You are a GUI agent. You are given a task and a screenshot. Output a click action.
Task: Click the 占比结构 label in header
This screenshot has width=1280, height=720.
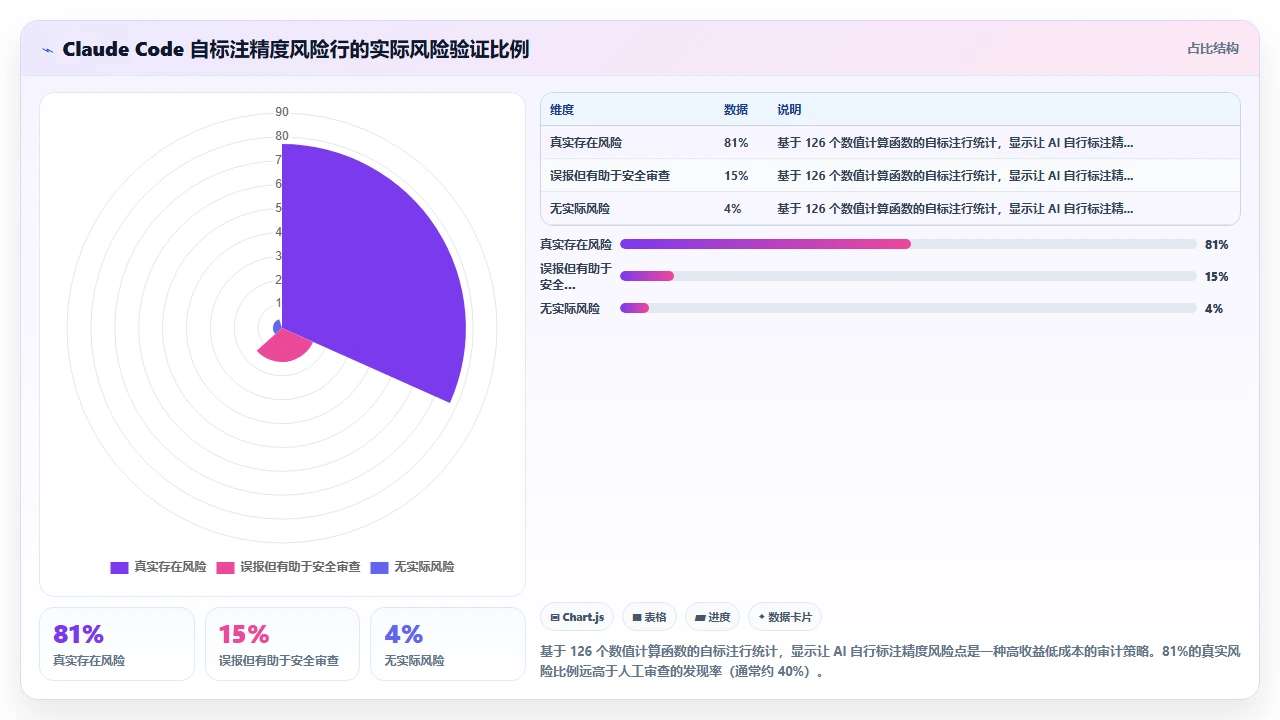1213,48
